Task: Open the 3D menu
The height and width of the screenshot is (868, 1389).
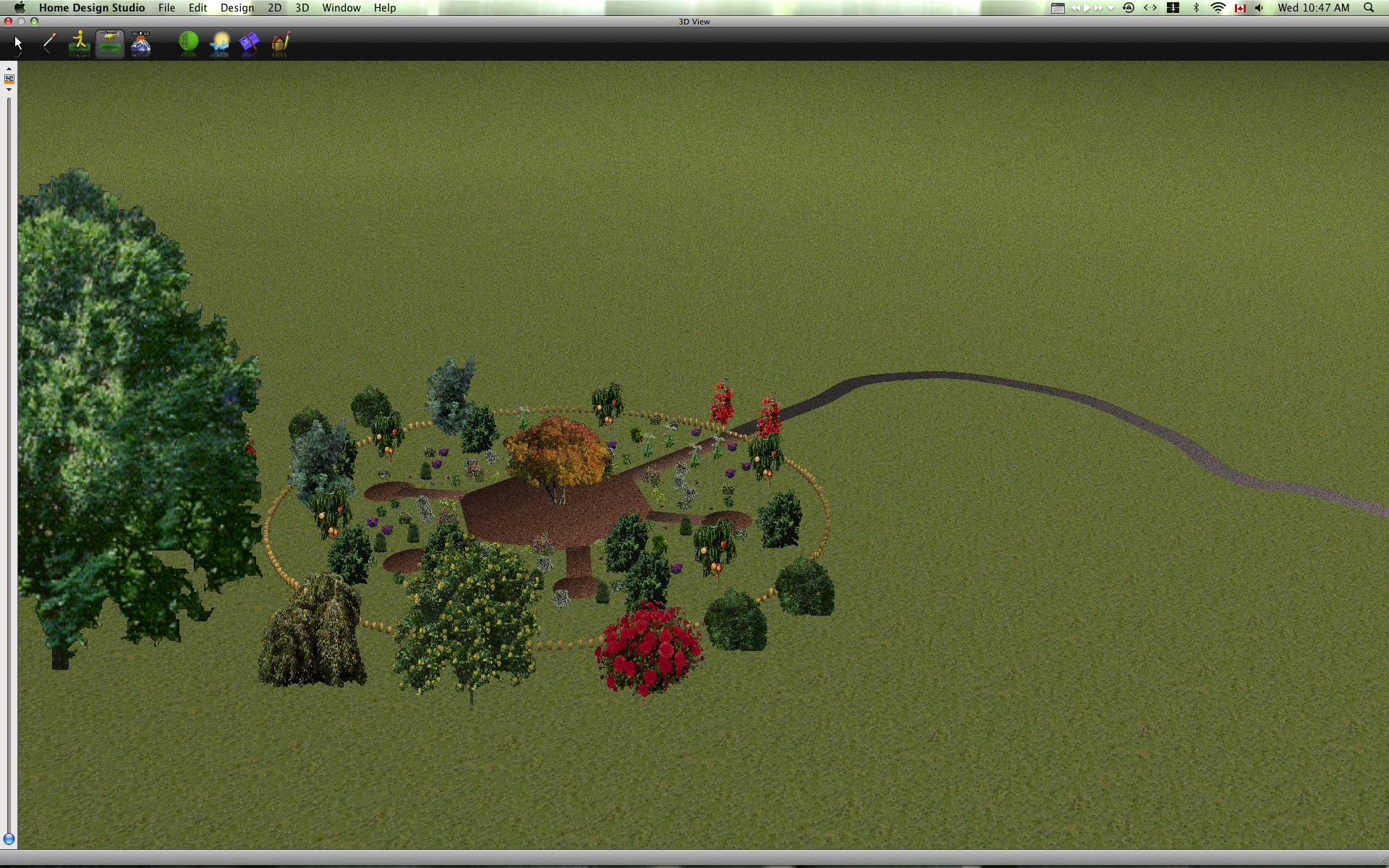Action: (x=302, y=8)
